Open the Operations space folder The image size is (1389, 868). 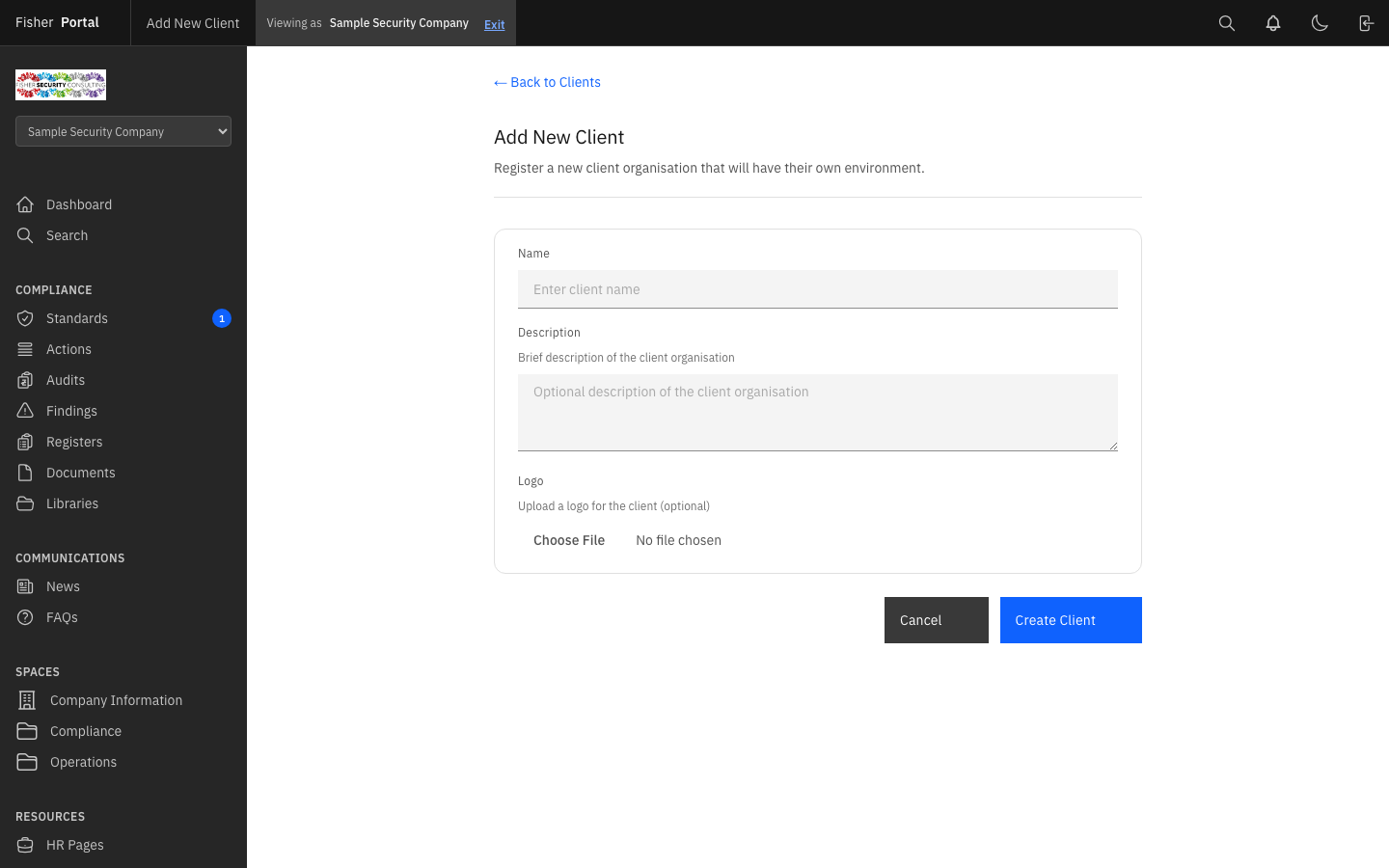pyautogui.click(x=27, y=762)
